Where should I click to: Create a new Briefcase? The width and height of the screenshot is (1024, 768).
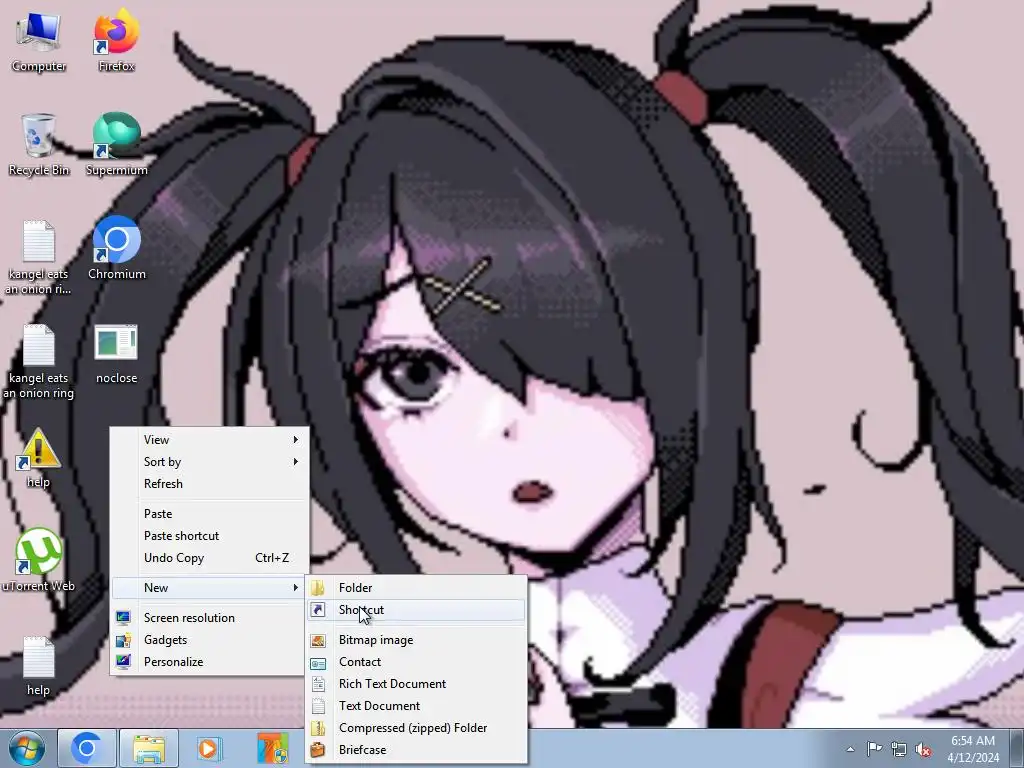point(416,750)
